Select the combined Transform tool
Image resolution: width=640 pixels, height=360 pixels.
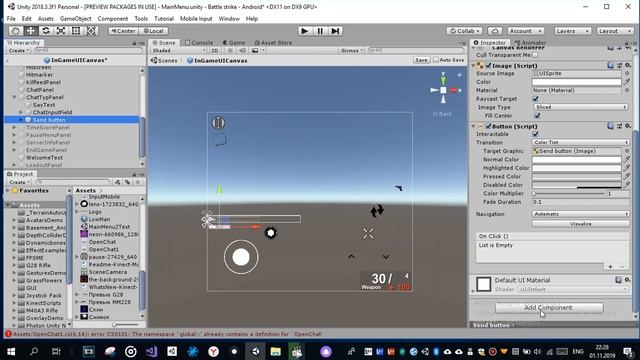pyautogui.click(x=91, y=31)
